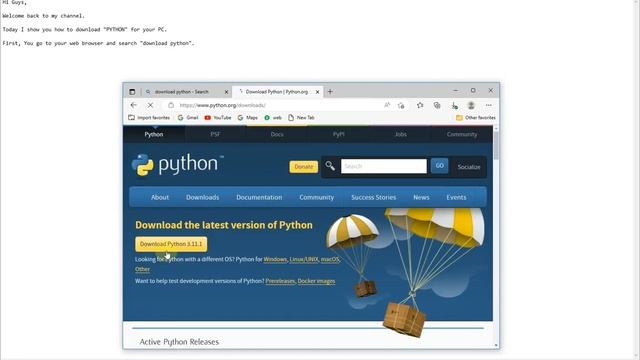Viewport: 640px width, 360px height.
Task: View site info lock icon in address bar
Action: [x=171, y=105]
